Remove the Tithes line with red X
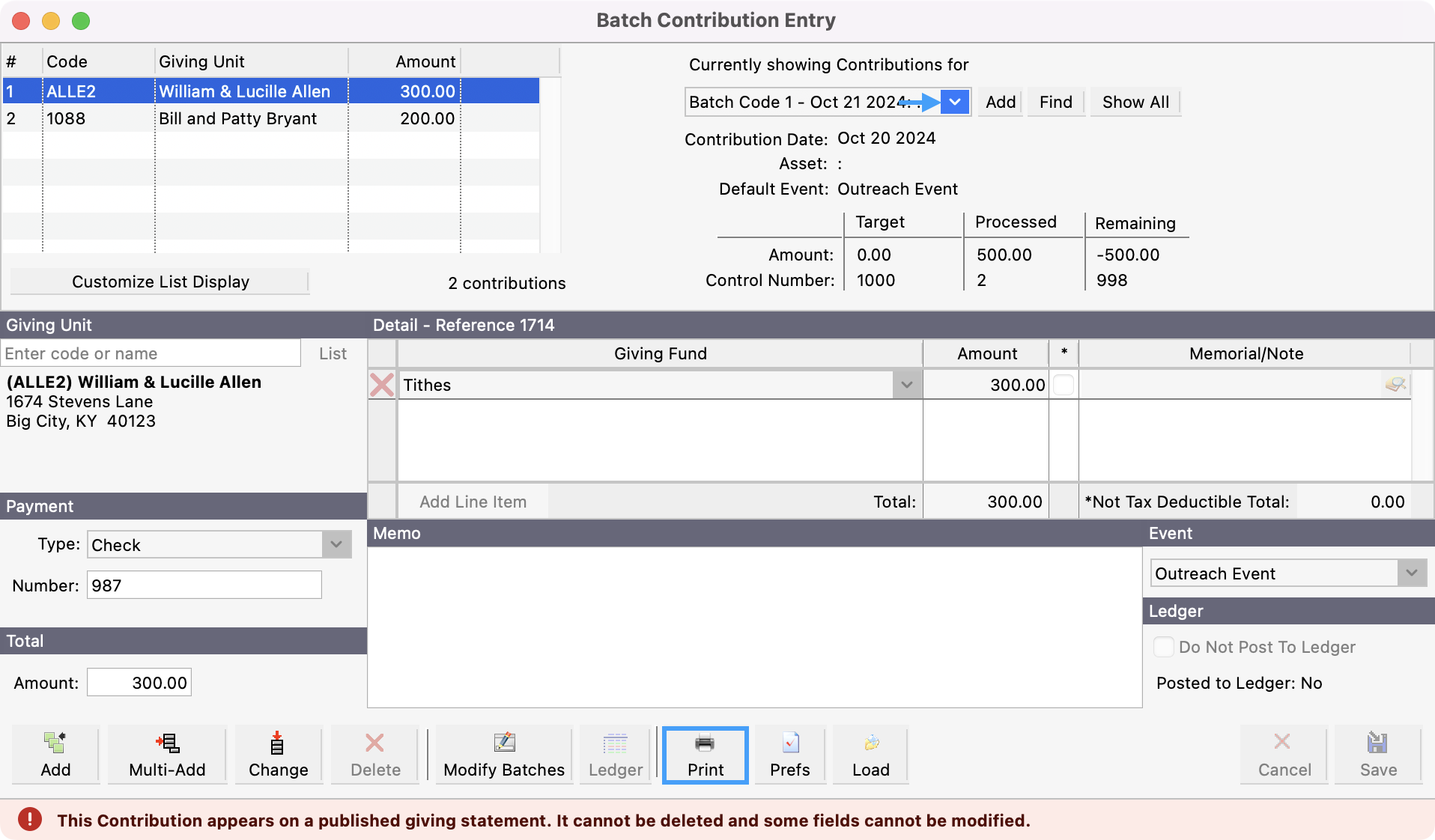The height and width of the screenshot is (840, 1435). (x=382, y=385)
